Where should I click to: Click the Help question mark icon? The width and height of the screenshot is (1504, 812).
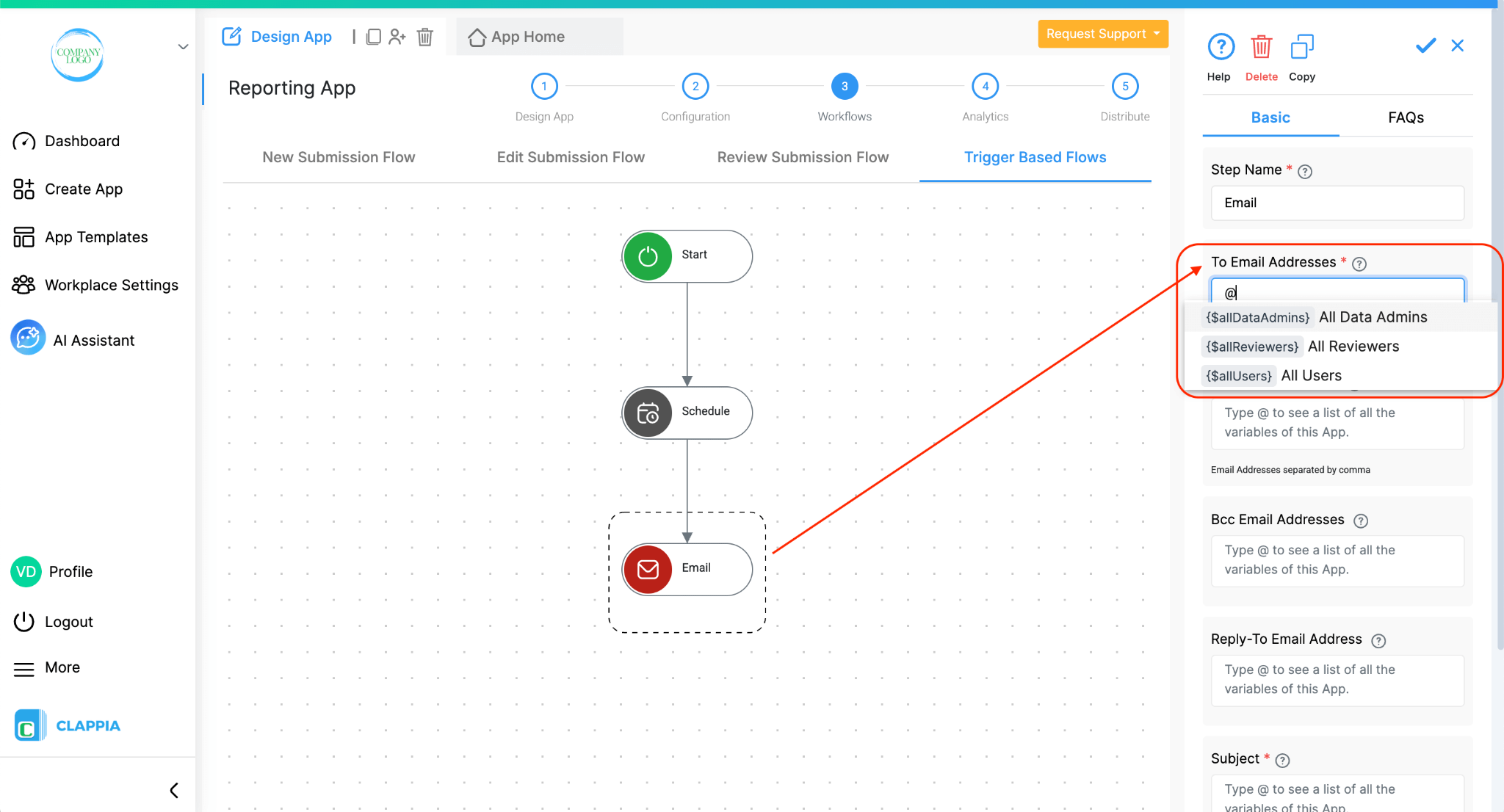click(x=1221, y=47)
